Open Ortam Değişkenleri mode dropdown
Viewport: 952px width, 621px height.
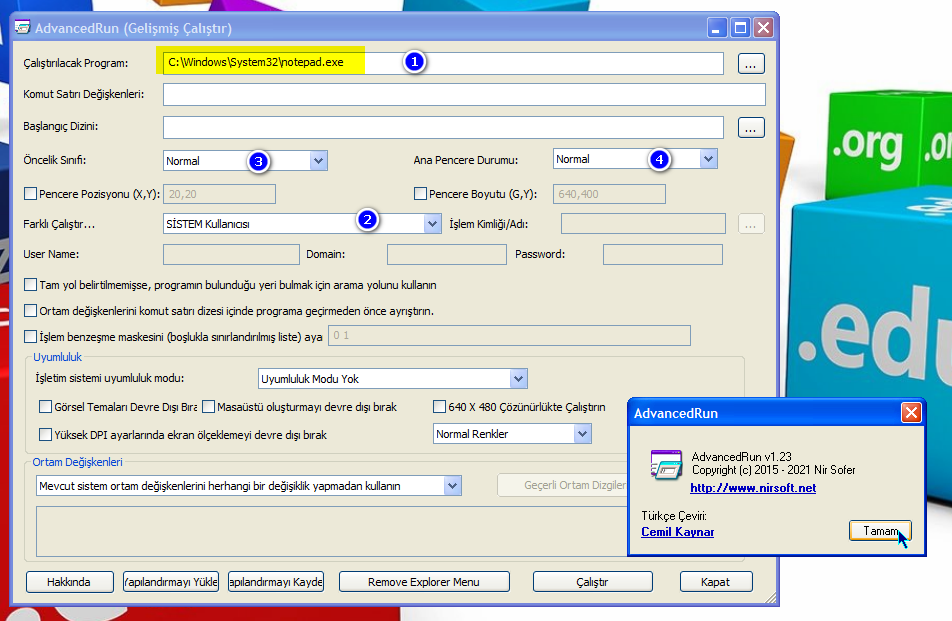click(452, 486)
